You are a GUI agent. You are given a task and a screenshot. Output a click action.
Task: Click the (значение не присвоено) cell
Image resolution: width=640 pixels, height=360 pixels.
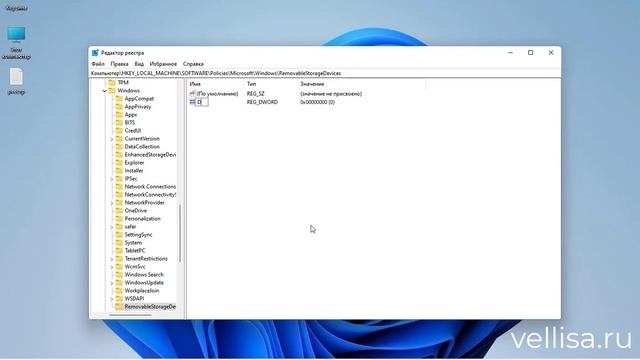[x=331, y=94]
